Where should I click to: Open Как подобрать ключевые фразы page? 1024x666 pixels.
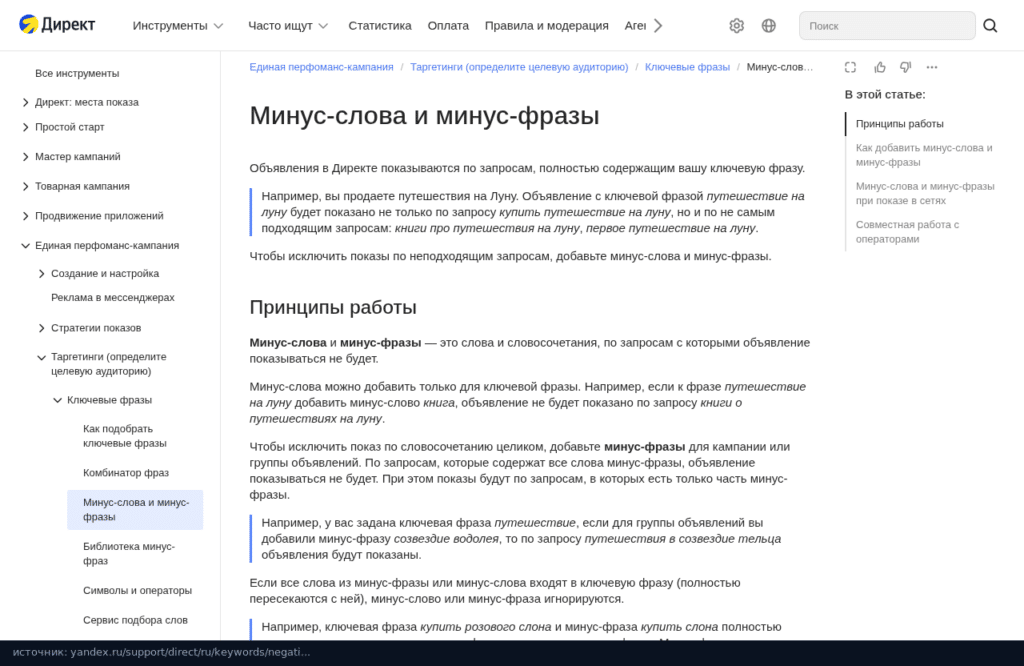[x=125, y=436]
